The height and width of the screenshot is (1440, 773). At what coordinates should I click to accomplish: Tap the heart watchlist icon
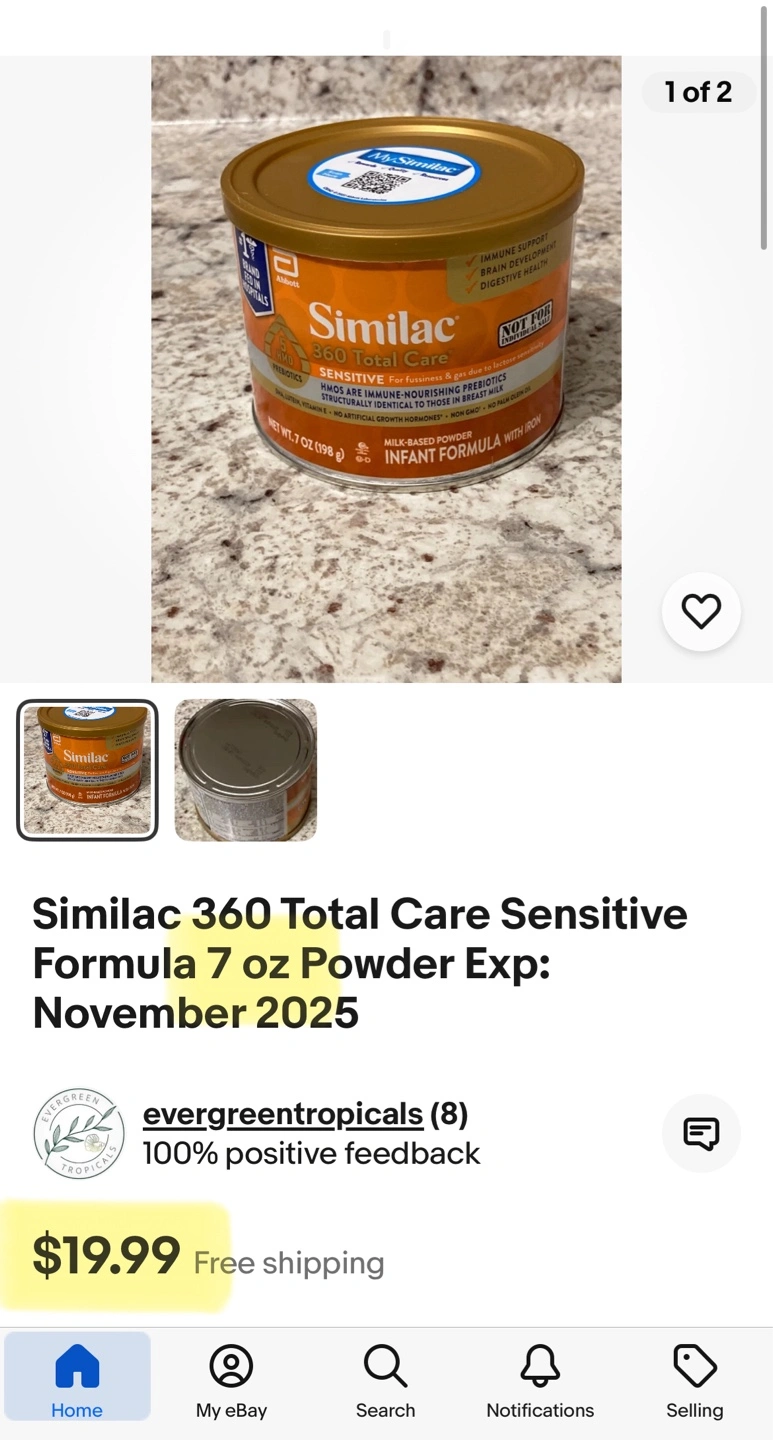701,611
